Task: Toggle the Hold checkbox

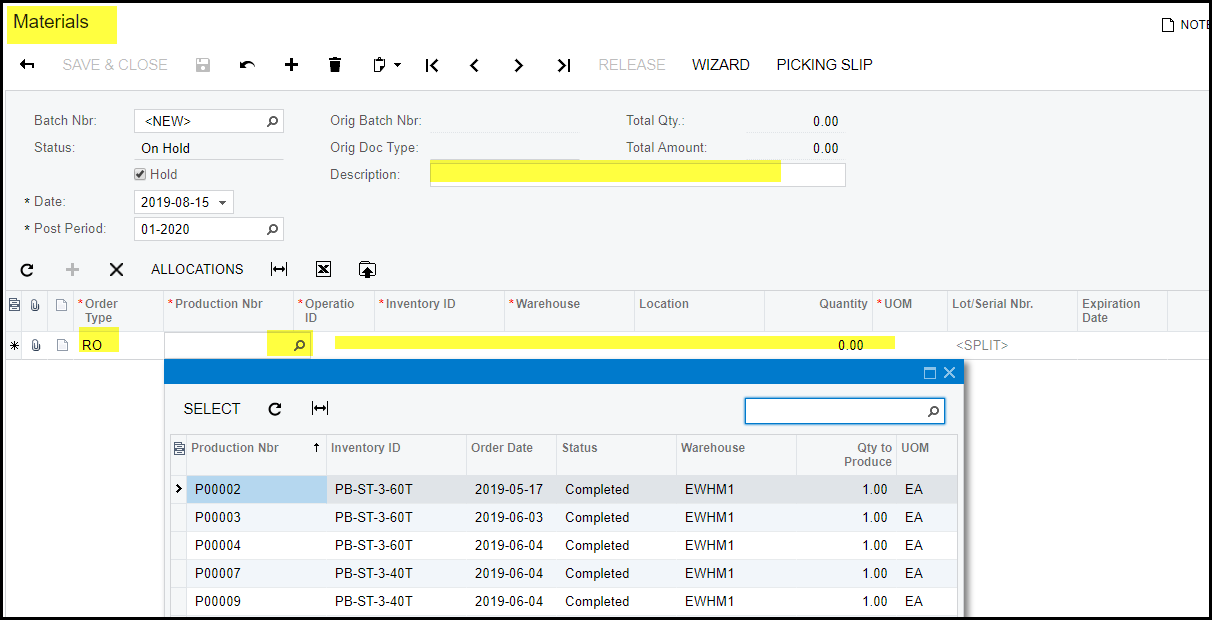Action: 141,174
